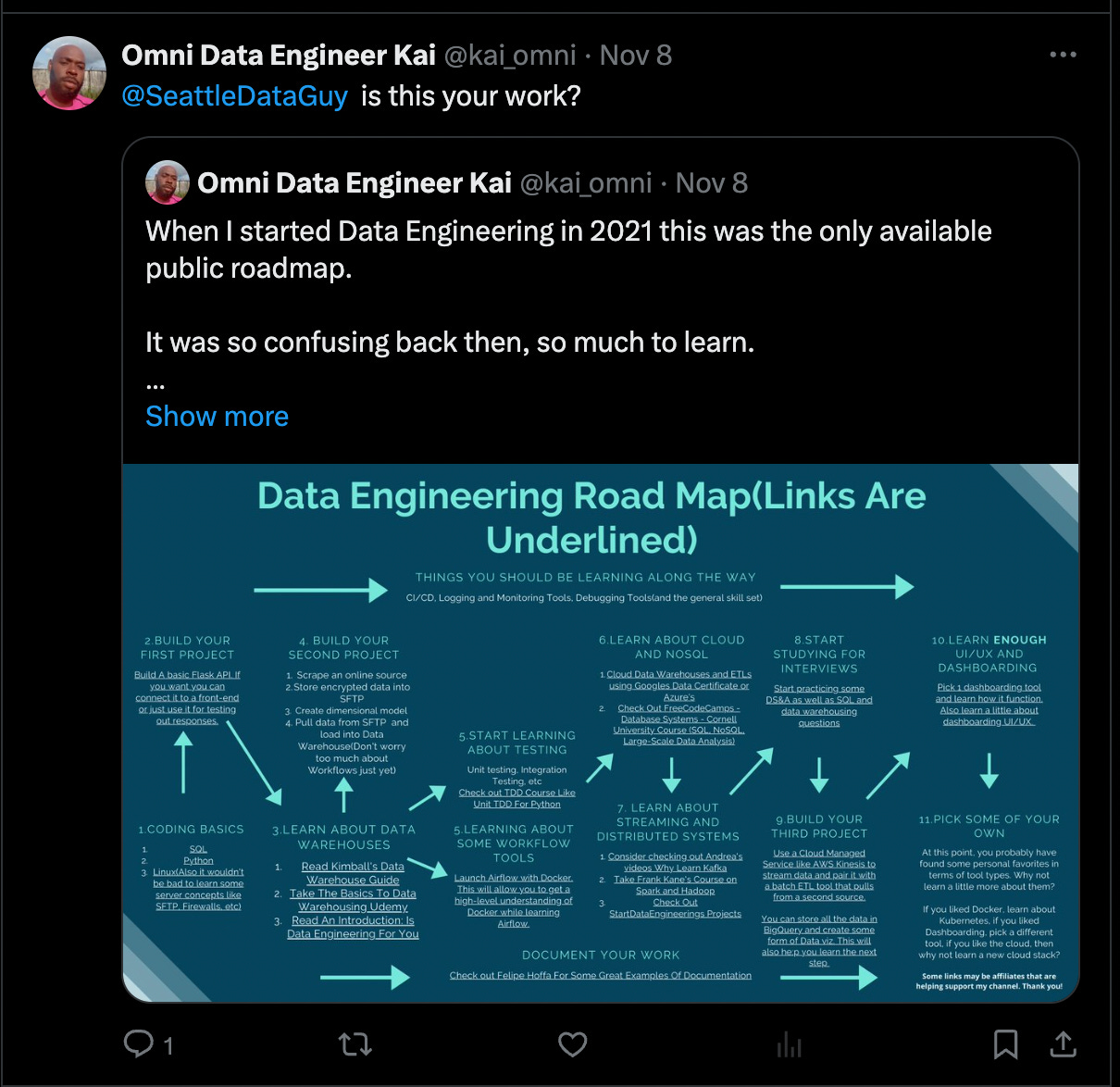Open the Data Engineering Road Map image
This screenshot has height=1087, width=1120.
click(x=601, y=731)
